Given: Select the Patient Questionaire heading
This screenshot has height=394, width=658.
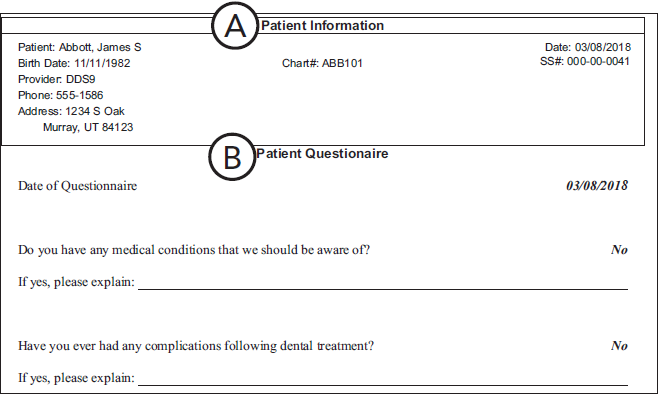Looking at the screenshot, I should (x=322, y=154).
